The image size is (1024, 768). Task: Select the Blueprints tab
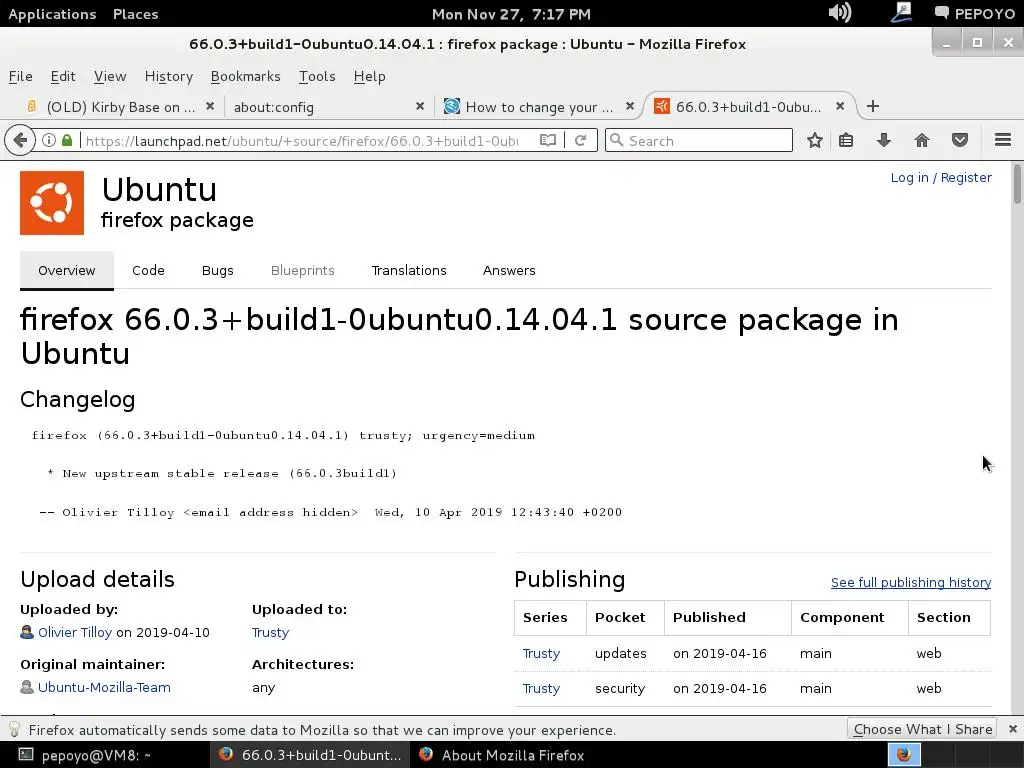click(x=302, y=270)
